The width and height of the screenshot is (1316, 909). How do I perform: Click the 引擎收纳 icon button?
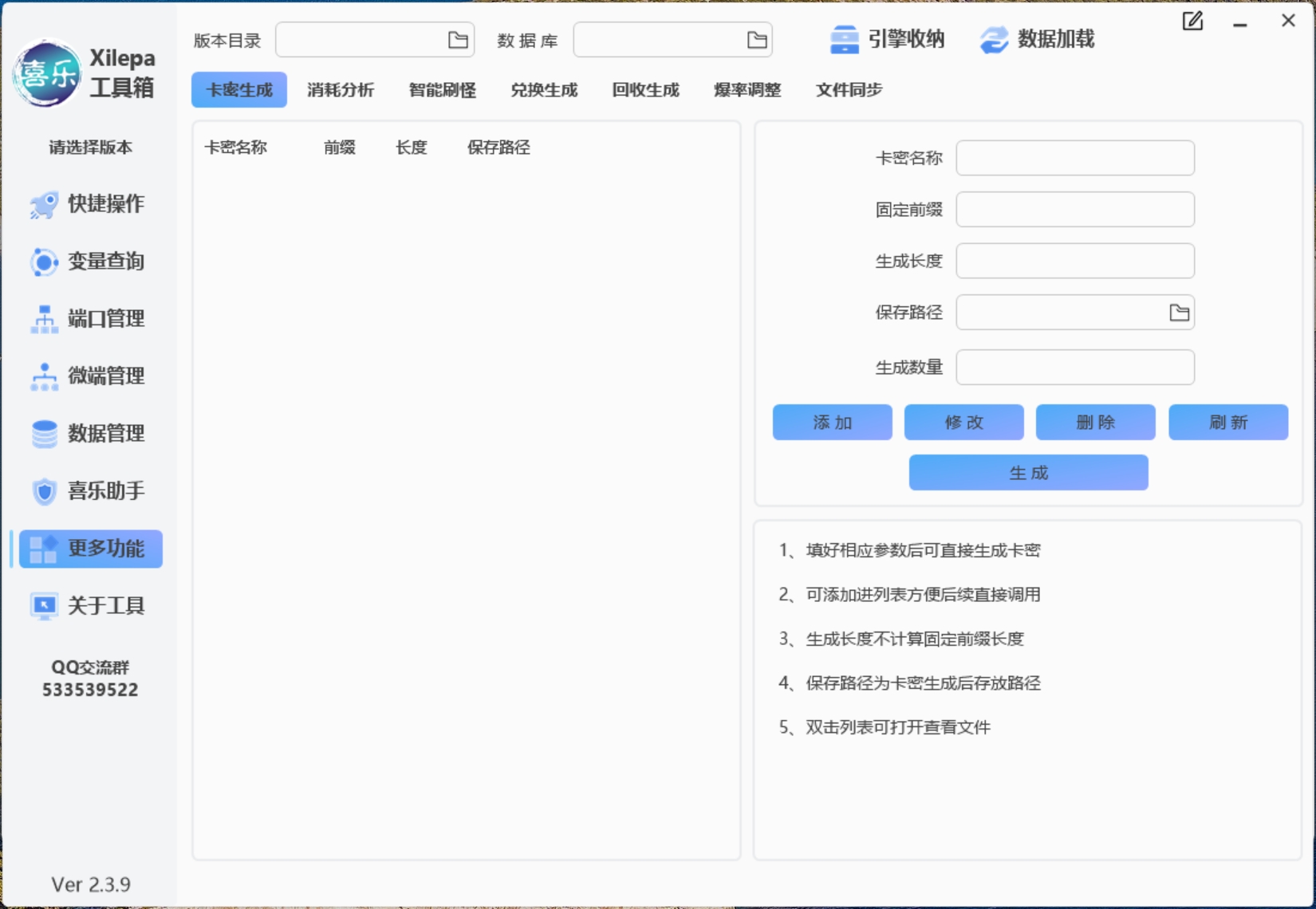pyautogui.click(x=844, y=39)
